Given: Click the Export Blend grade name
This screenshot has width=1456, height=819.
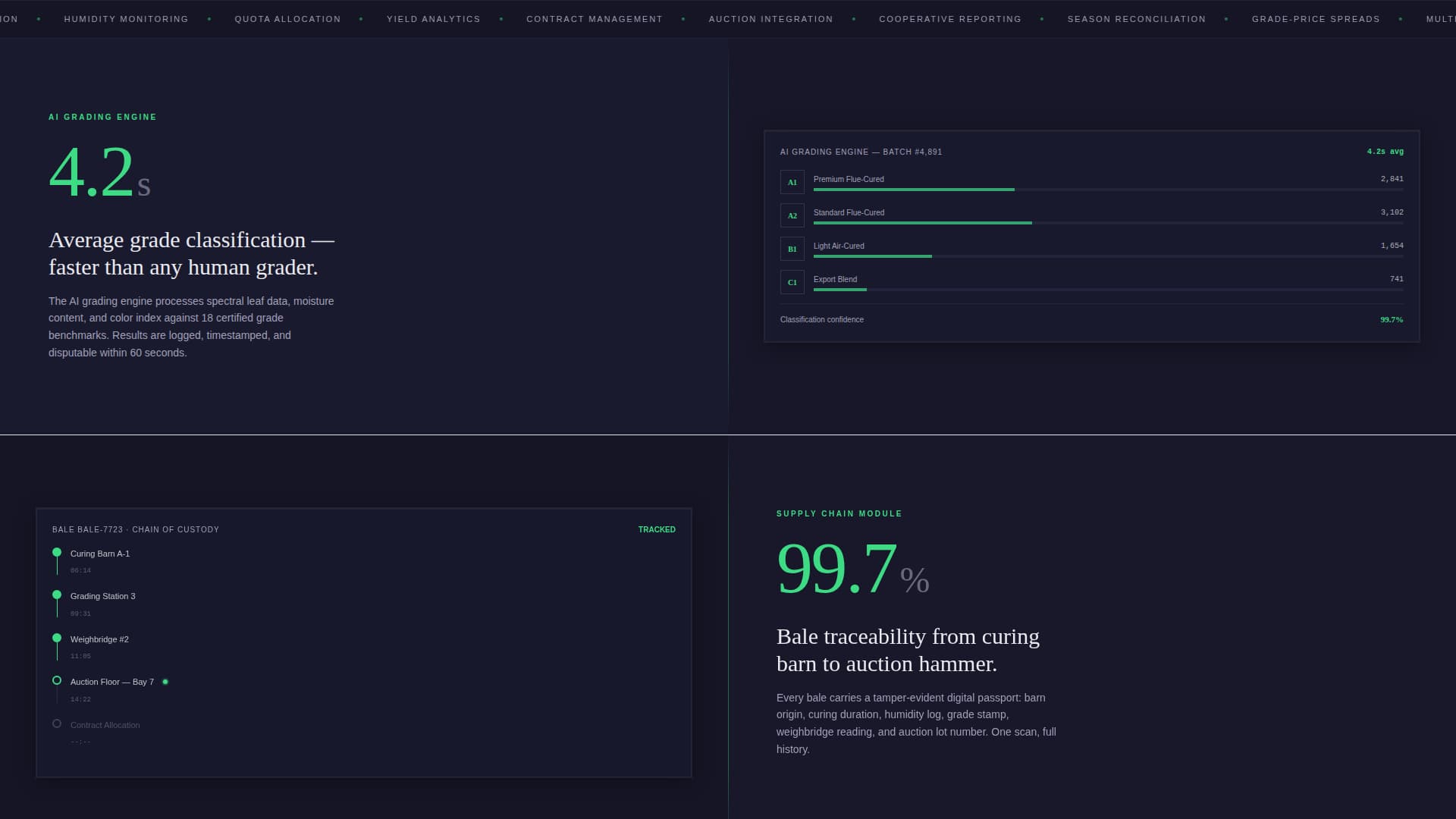Looking at the screenshot, I should point(835,279).
